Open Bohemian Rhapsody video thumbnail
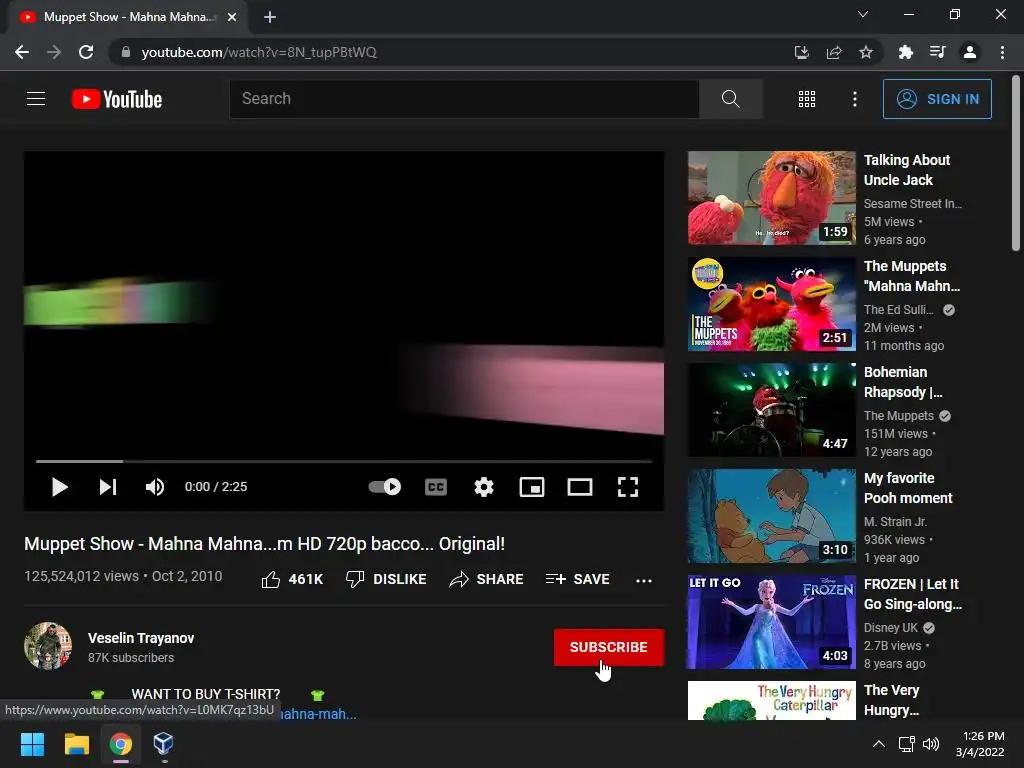Image resolution: width=1024 pixels, height=768 pixels. (771, 410)
